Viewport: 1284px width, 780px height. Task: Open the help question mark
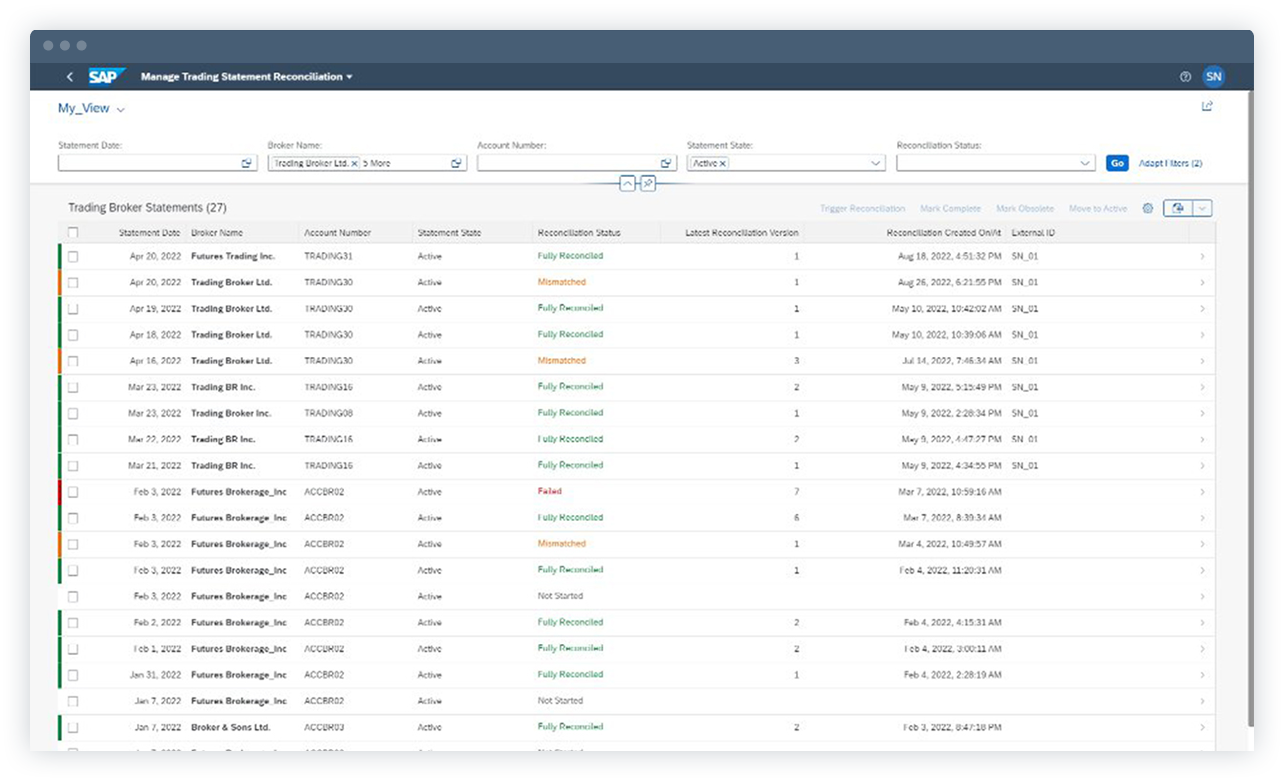(1185, 76)
